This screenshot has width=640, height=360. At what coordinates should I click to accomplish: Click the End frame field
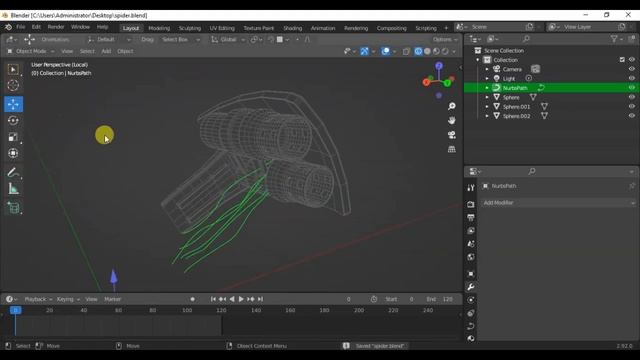click(x=440, y=299)
